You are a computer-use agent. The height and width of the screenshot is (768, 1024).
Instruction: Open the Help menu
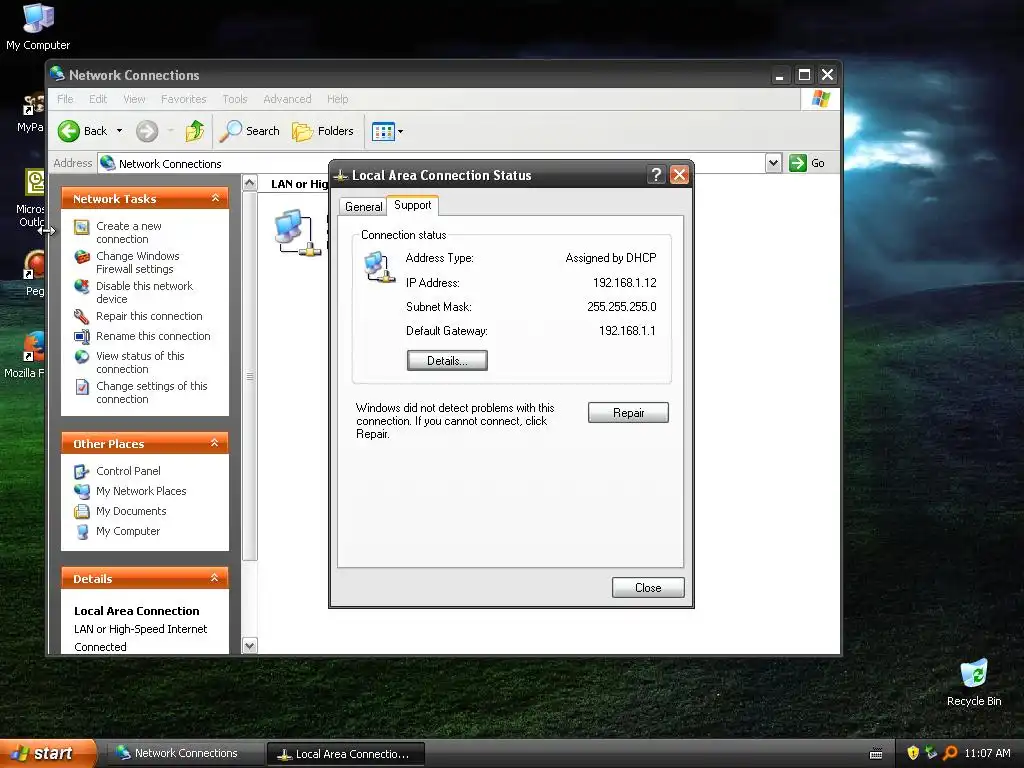[338, 99]
